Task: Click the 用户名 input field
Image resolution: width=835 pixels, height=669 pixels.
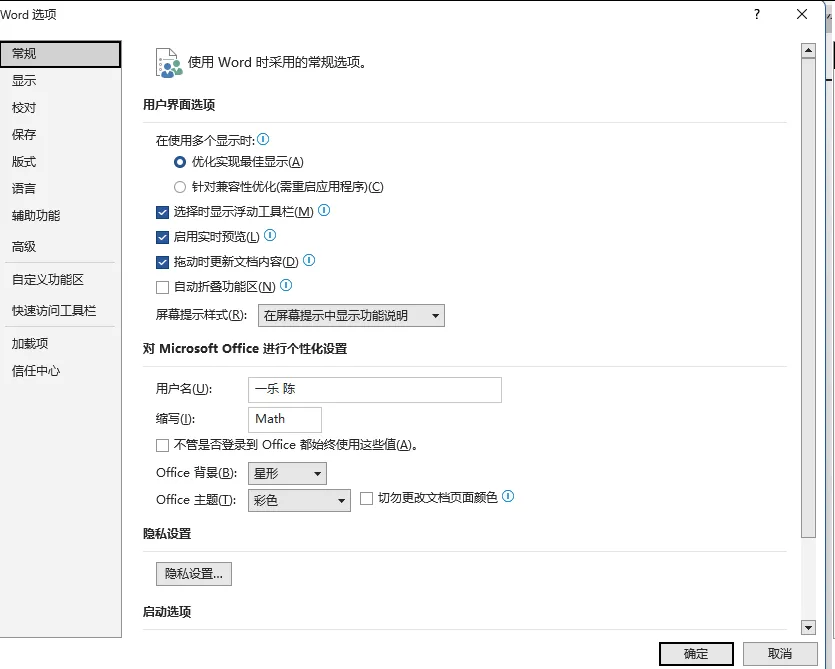Action: click(x=375, y=389)
